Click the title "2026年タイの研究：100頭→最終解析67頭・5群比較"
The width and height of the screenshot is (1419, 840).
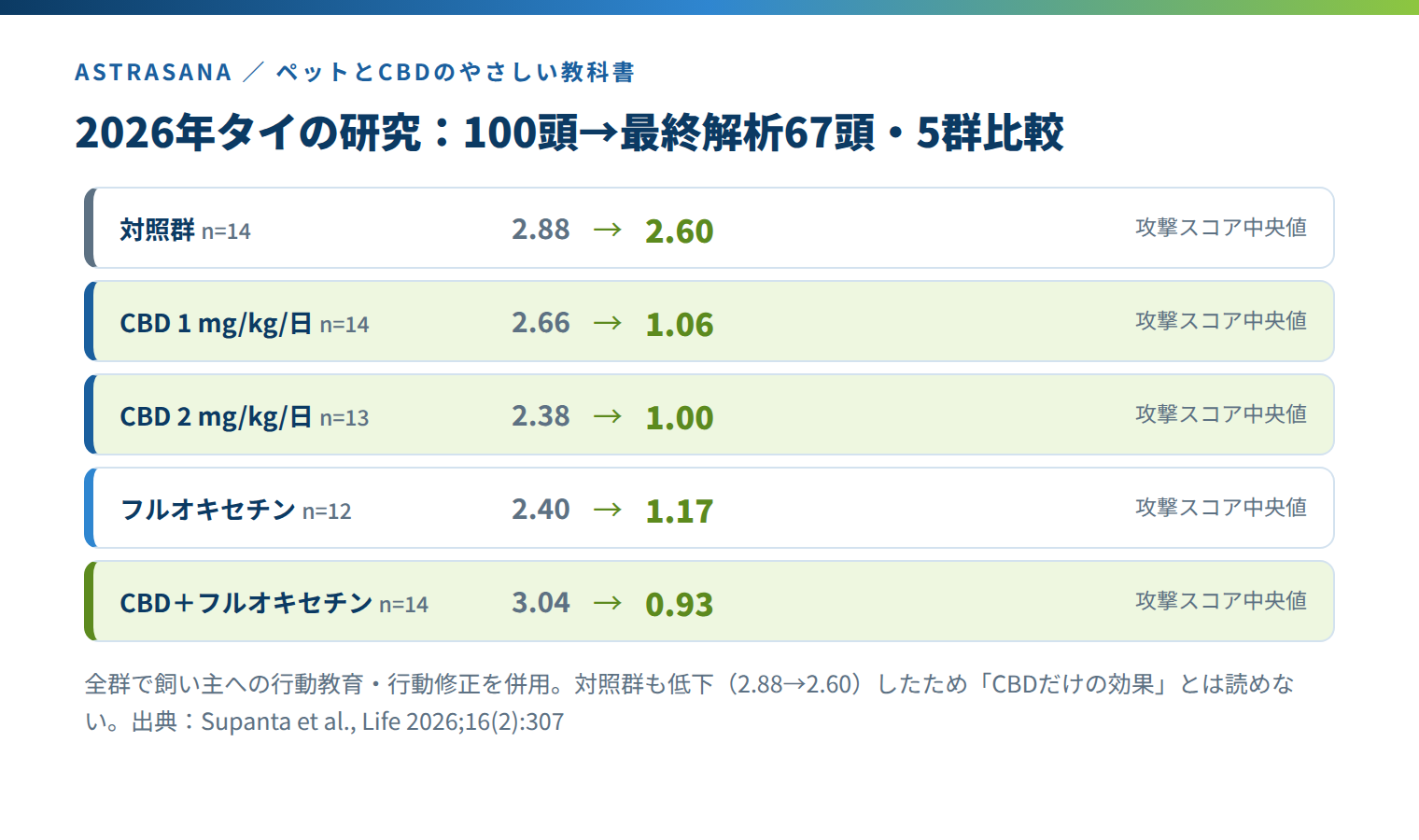(x=569, y=133)
